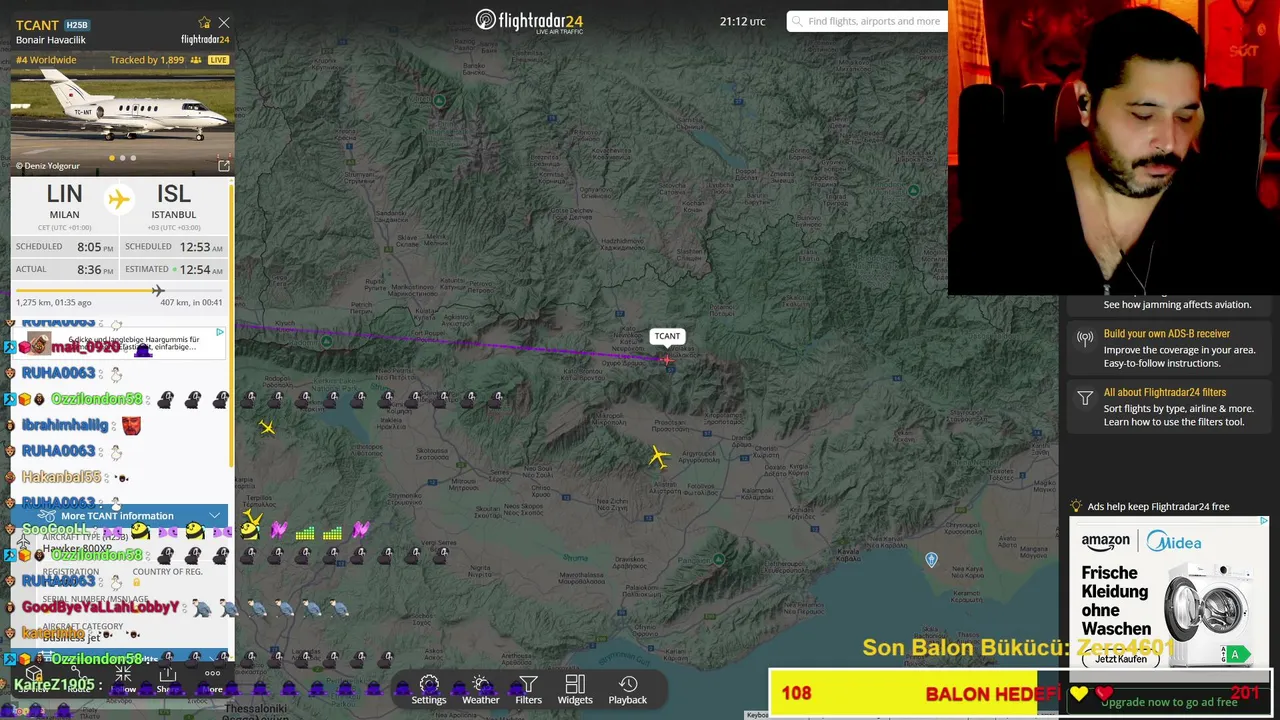Open Build your own ADS-B receiver link

click(x=1166, y=334)
